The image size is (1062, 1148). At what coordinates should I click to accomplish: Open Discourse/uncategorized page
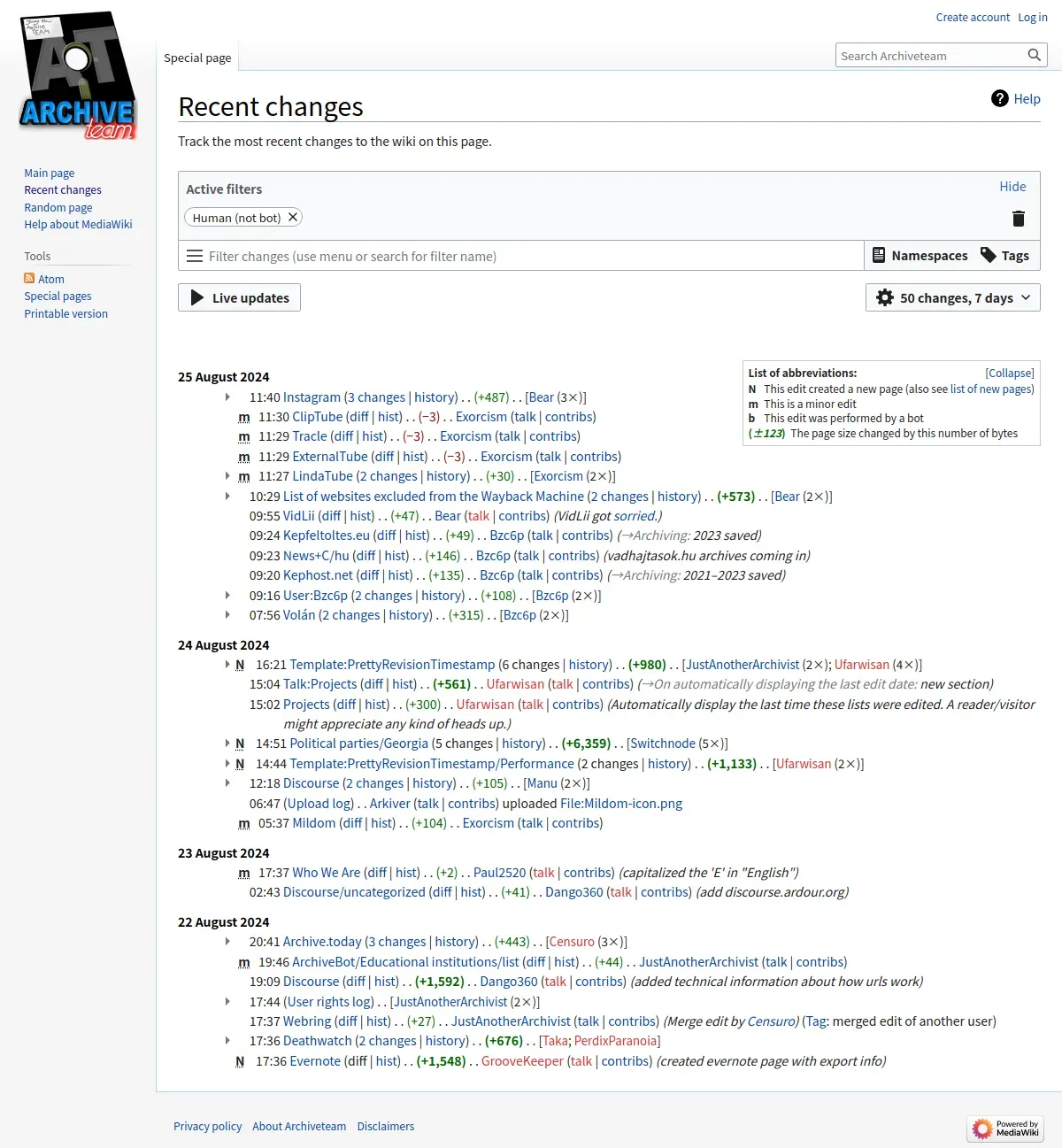point(354,892)
